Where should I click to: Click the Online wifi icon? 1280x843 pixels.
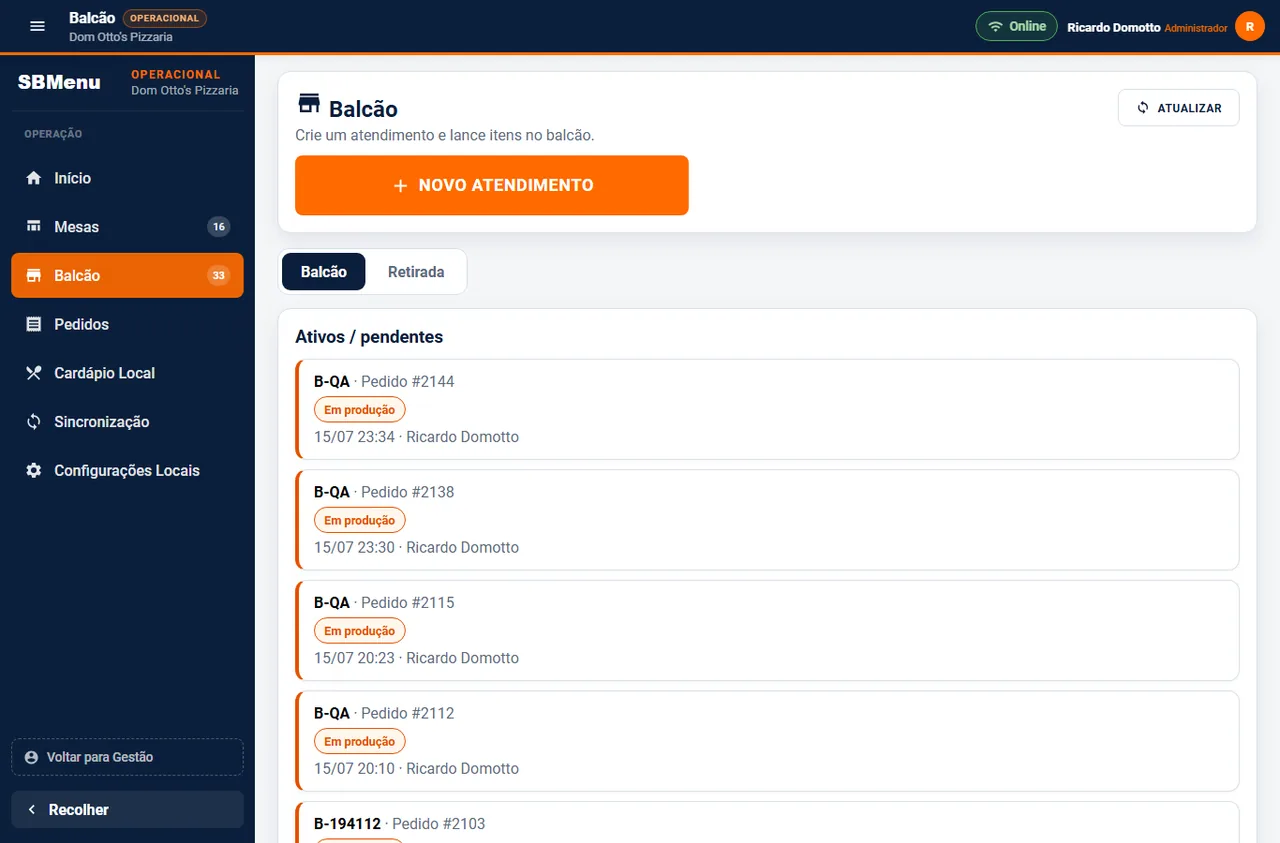[995, 26]
